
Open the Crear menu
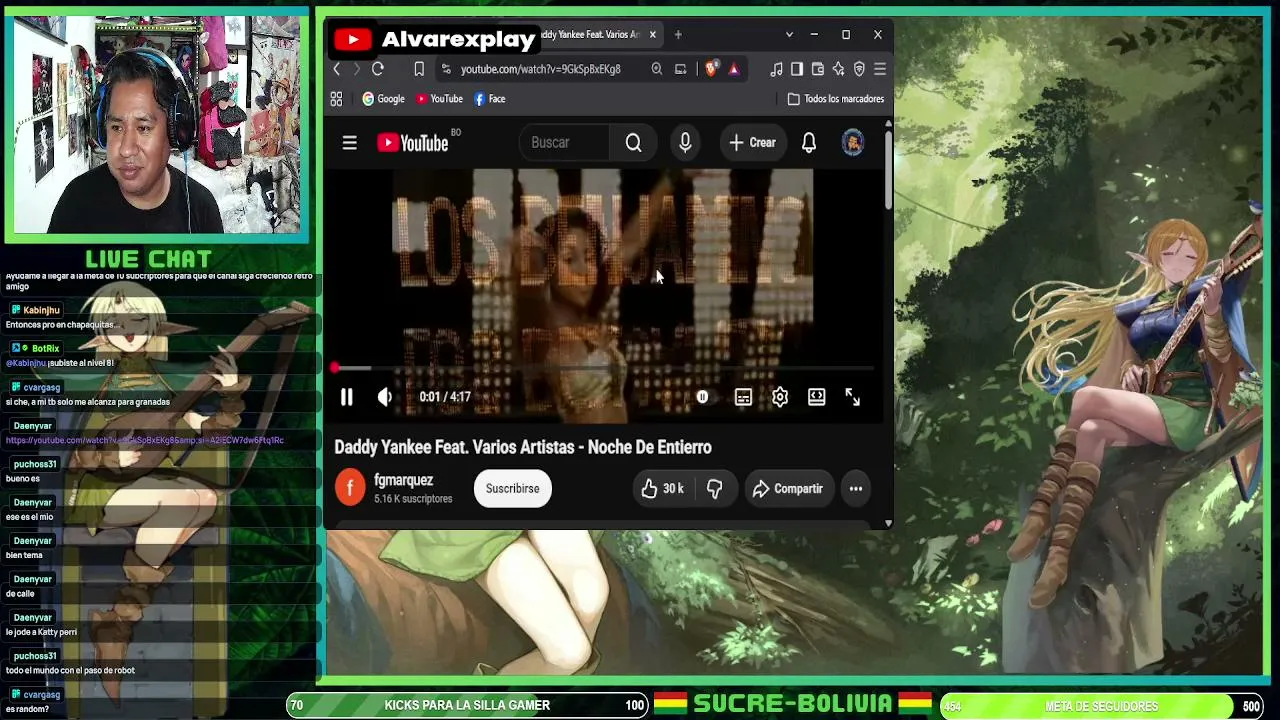(x=752, y=143)
